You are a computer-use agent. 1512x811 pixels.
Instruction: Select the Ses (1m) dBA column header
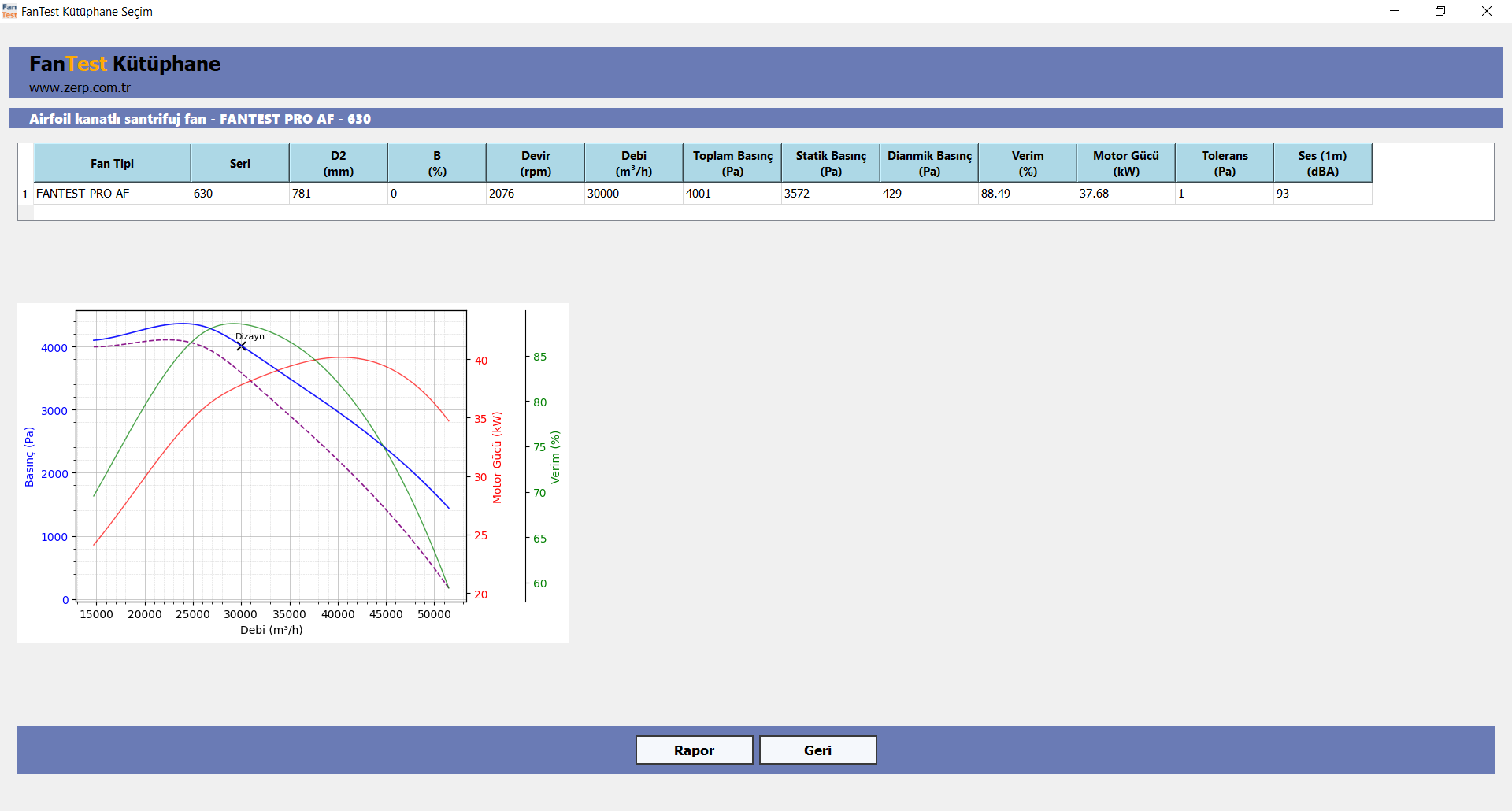click(1322, 164)
